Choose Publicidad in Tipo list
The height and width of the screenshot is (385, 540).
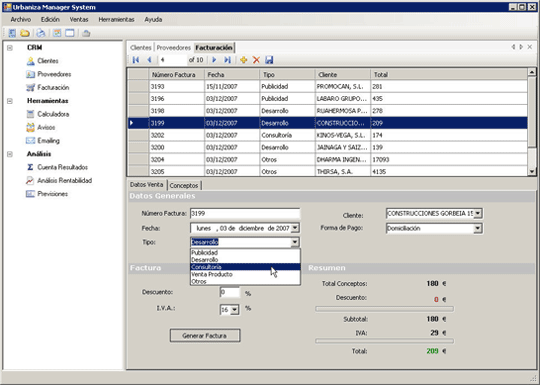[x=245, y=253]
